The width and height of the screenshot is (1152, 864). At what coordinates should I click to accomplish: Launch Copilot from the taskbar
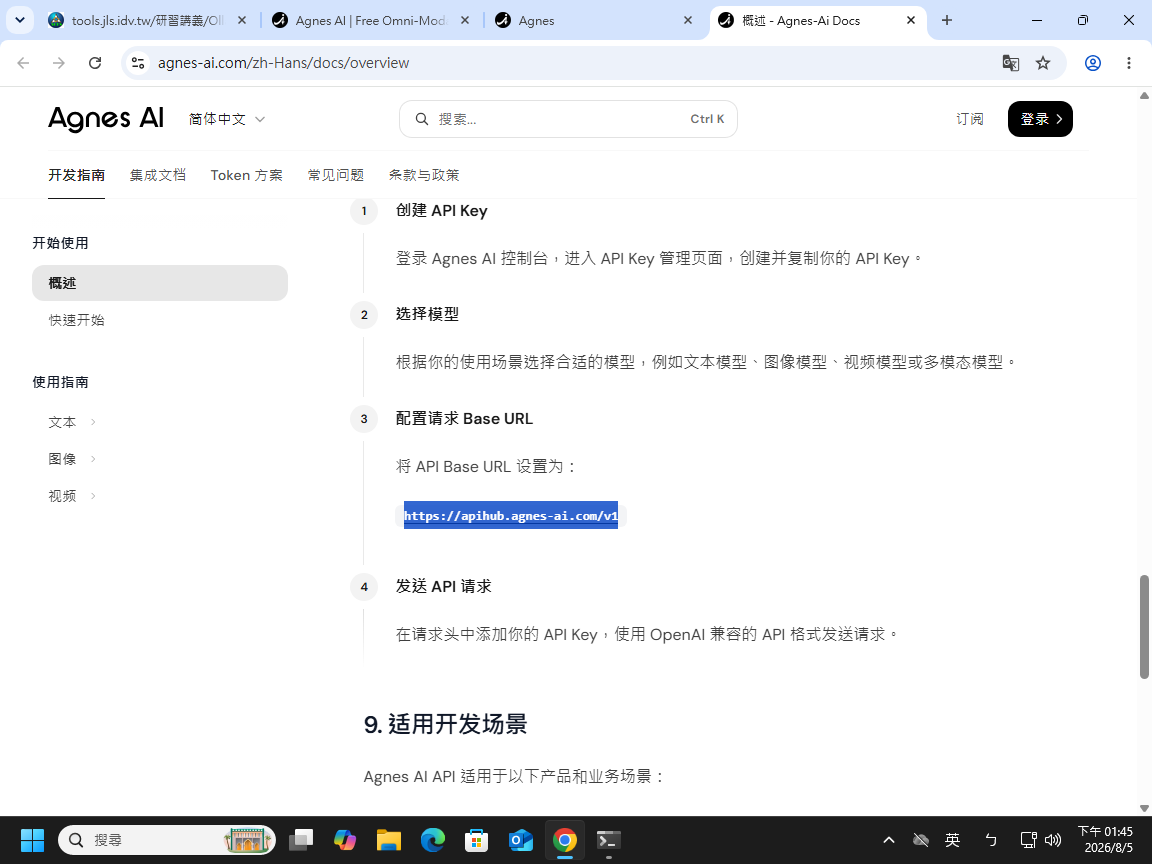(x=345, y=840)
